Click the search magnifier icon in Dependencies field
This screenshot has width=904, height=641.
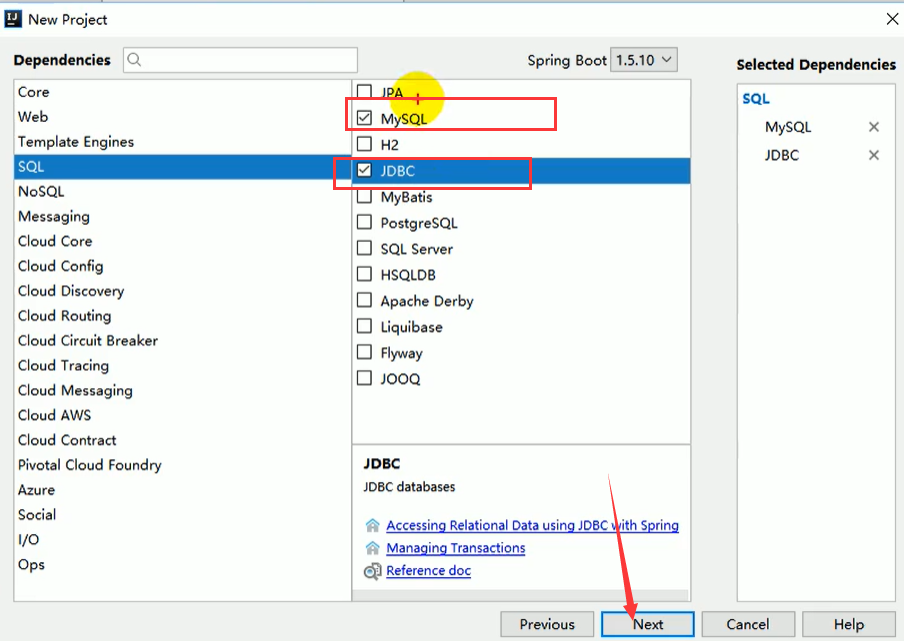point(134,59)
